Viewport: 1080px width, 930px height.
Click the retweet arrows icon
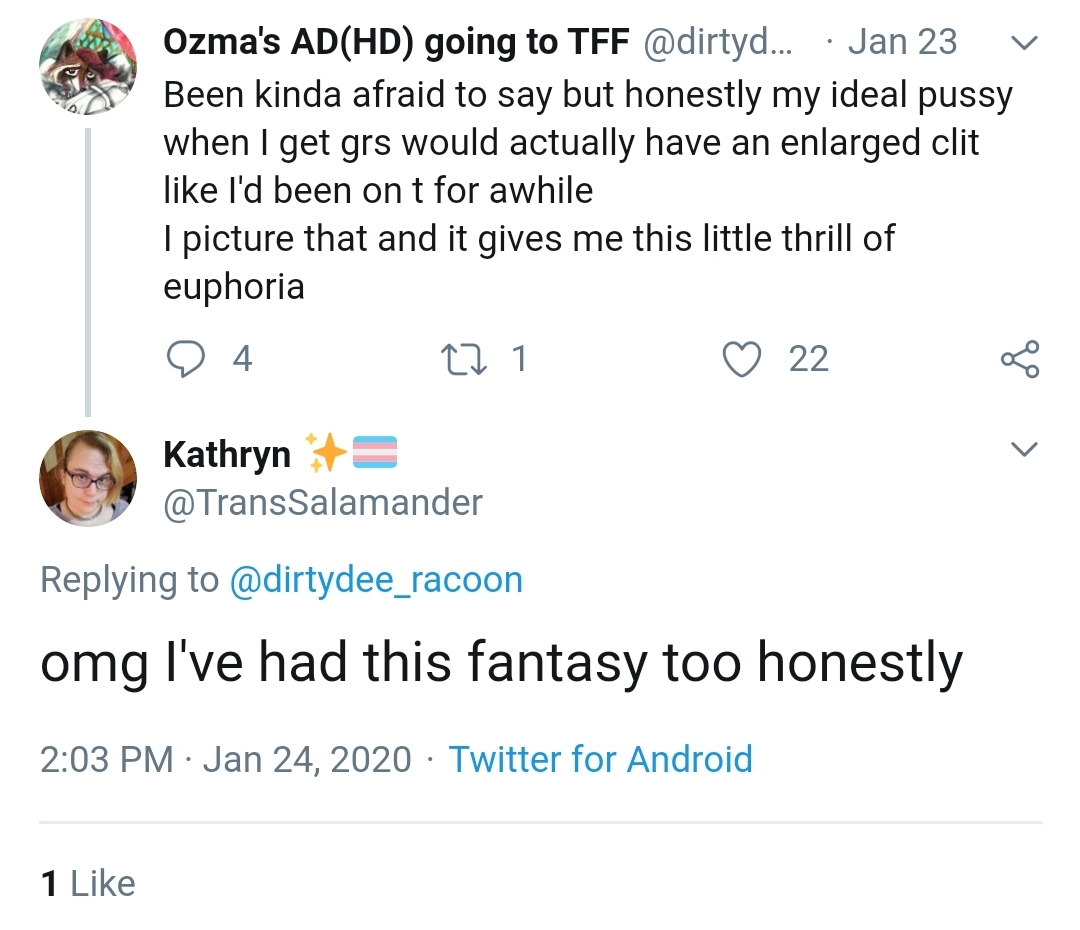(x=465, y=360)
